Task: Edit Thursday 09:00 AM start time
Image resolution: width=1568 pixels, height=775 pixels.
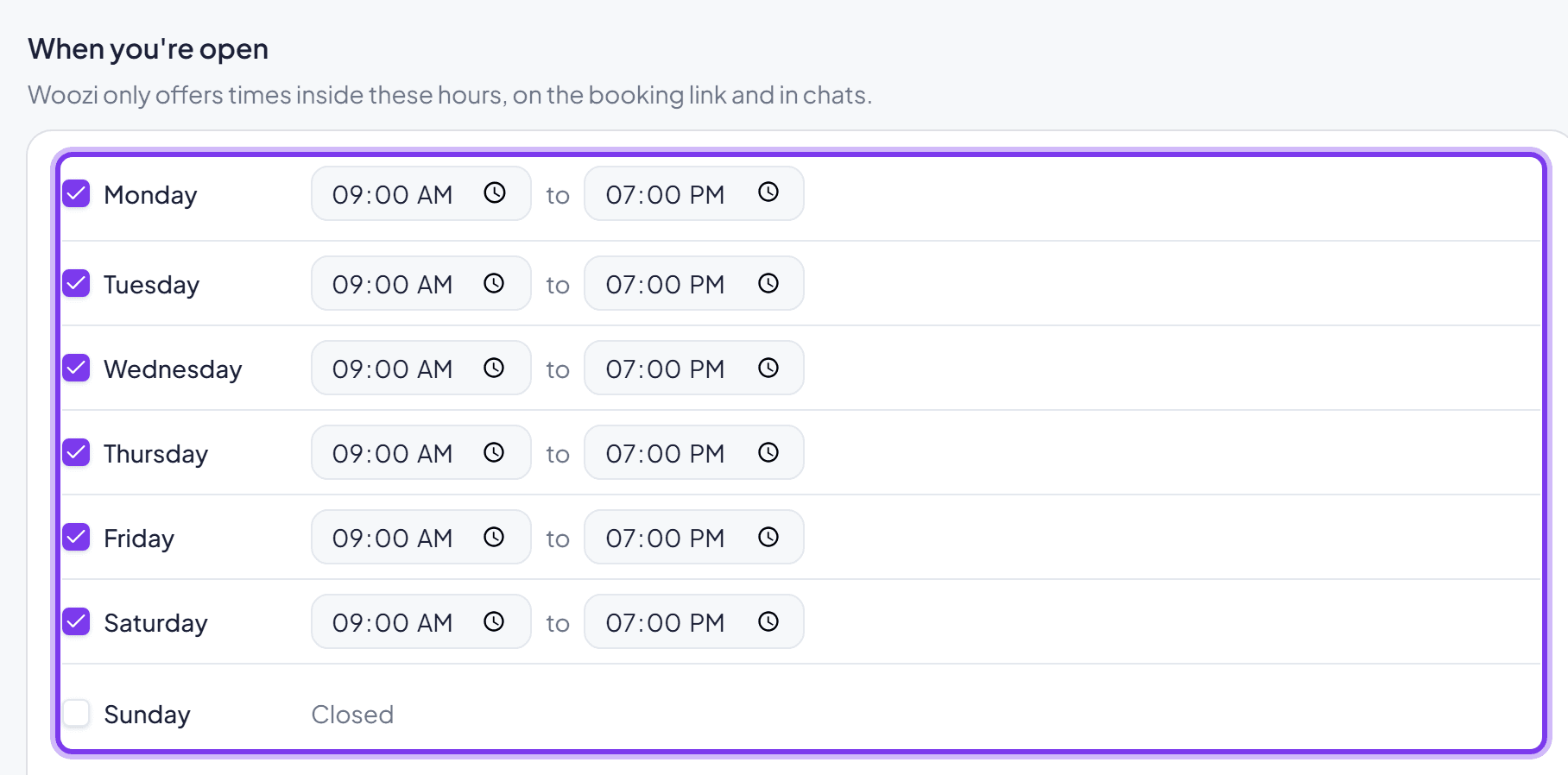Action: click(x=420, y=452)
